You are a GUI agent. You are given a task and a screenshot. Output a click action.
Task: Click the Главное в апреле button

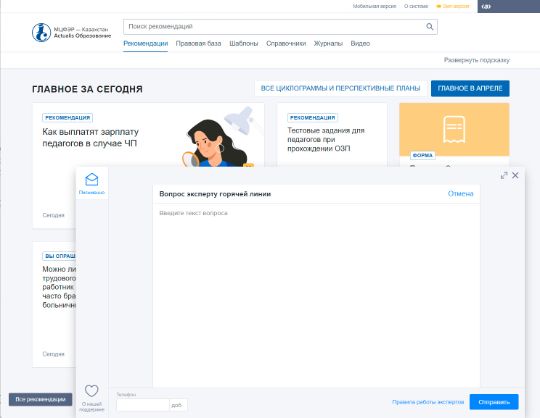point(470,88)
